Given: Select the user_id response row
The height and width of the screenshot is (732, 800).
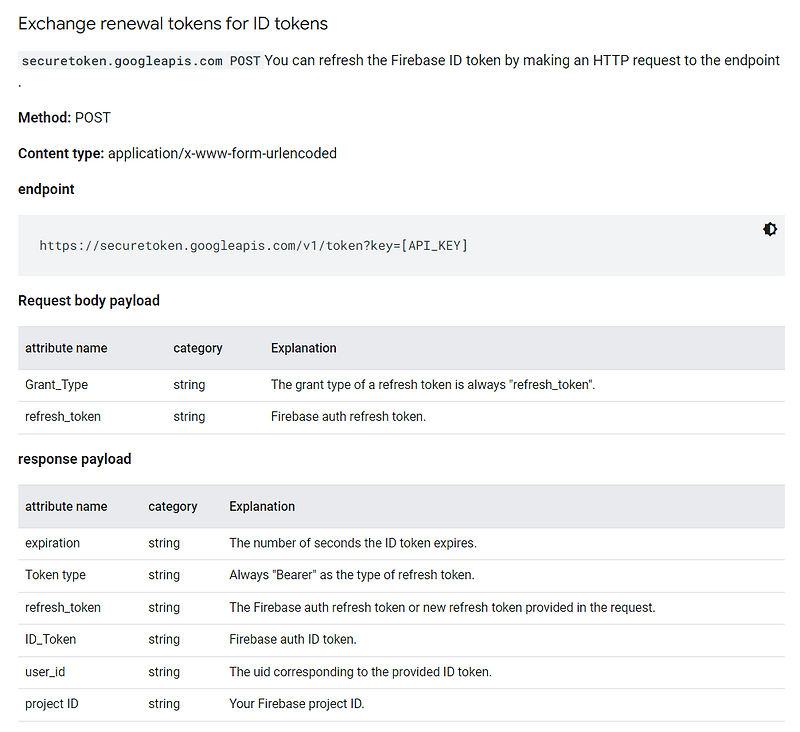Looking at the screenshot, I should pos(45,672).
